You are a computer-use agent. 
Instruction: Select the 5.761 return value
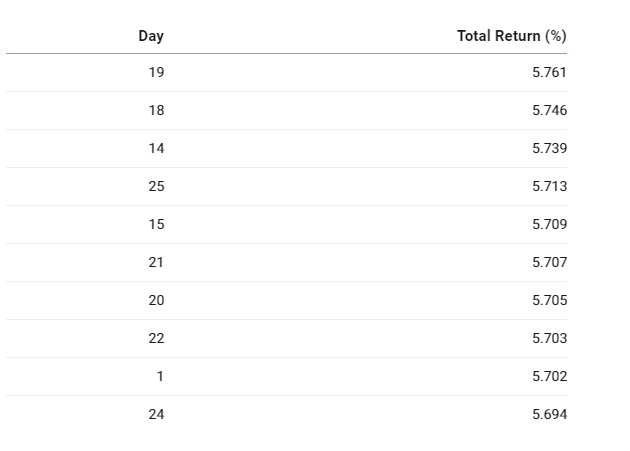[x=549, y=72]
